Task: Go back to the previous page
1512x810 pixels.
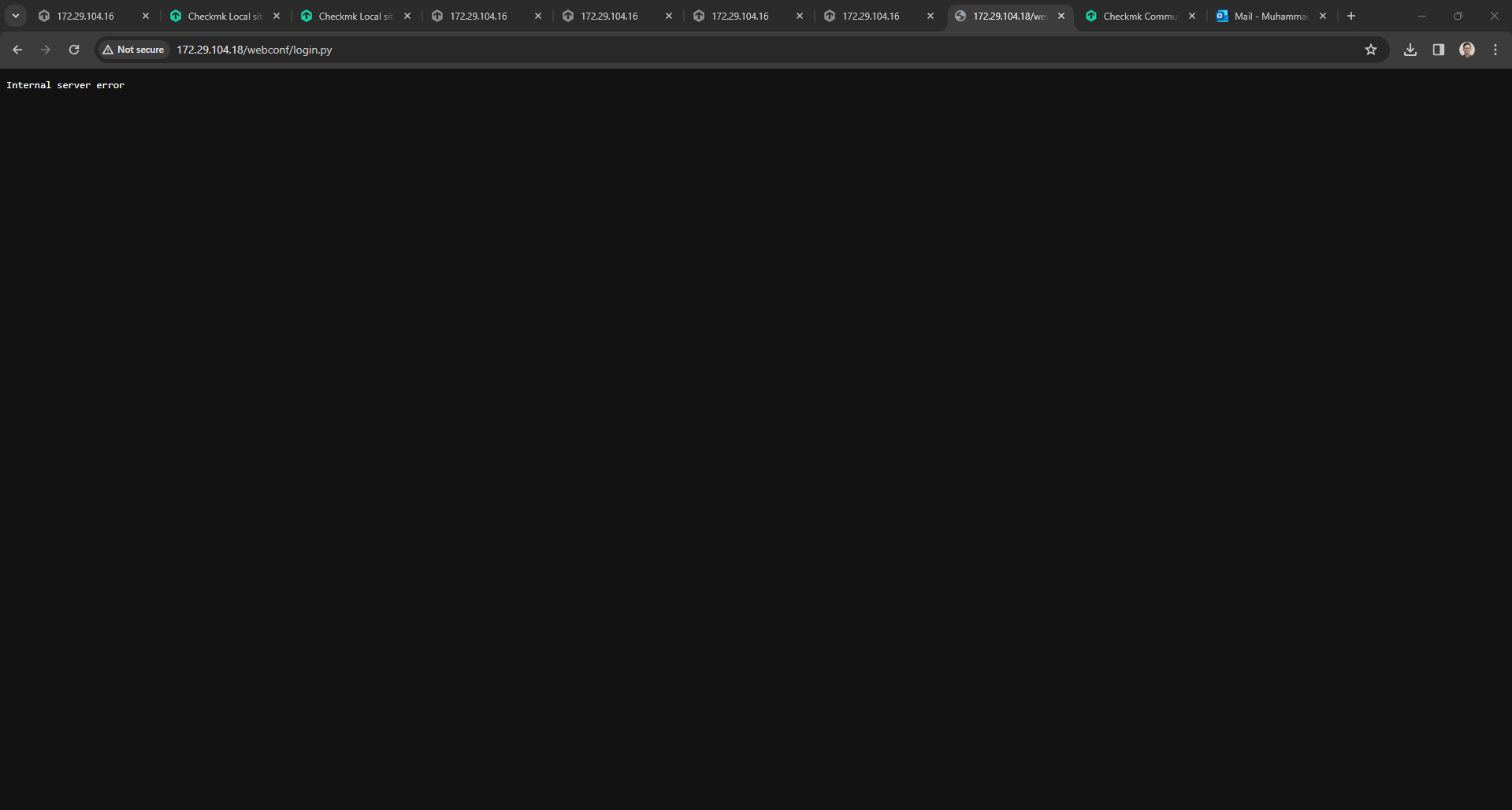Action: (17, 50)
